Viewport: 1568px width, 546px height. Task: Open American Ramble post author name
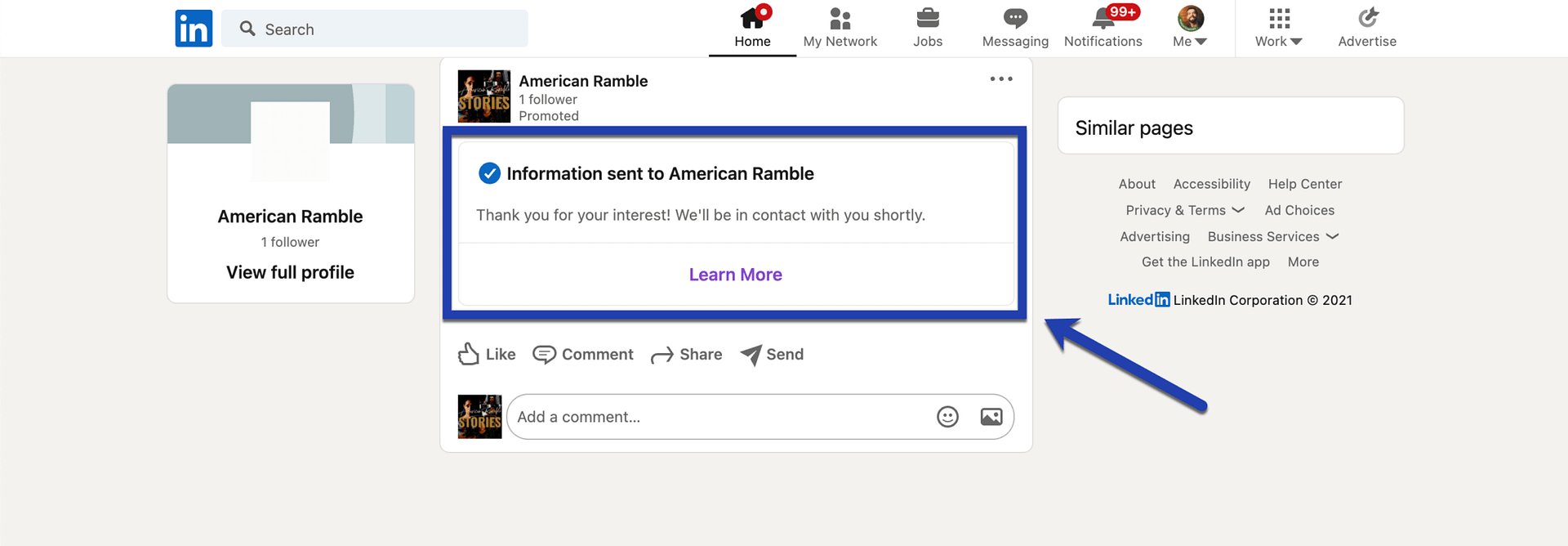[x=583, y=81]
